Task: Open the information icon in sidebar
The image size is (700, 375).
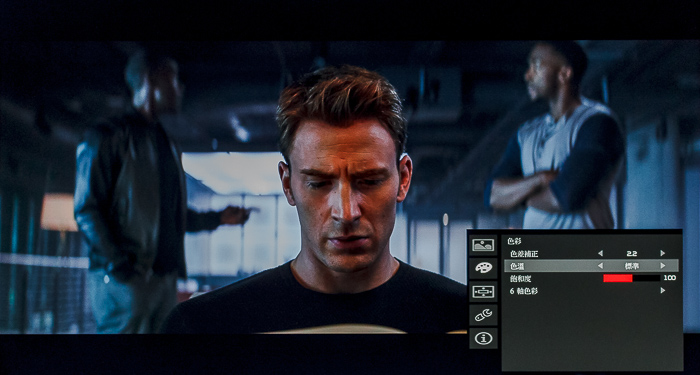Action: click(483, 338)
